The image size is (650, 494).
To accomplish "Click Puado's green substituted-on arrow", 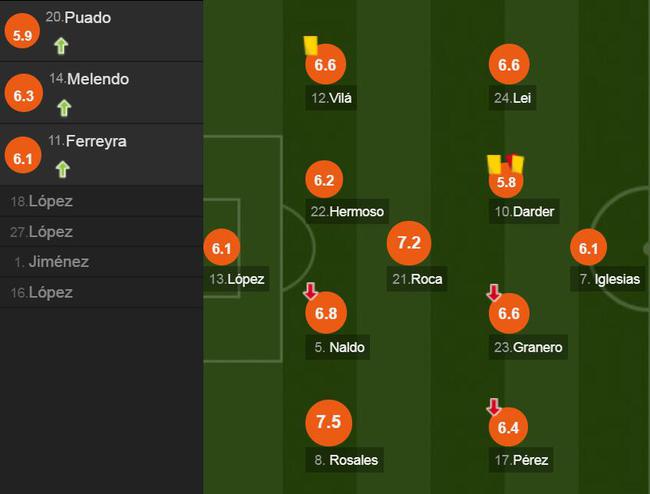I will point(61,46).
